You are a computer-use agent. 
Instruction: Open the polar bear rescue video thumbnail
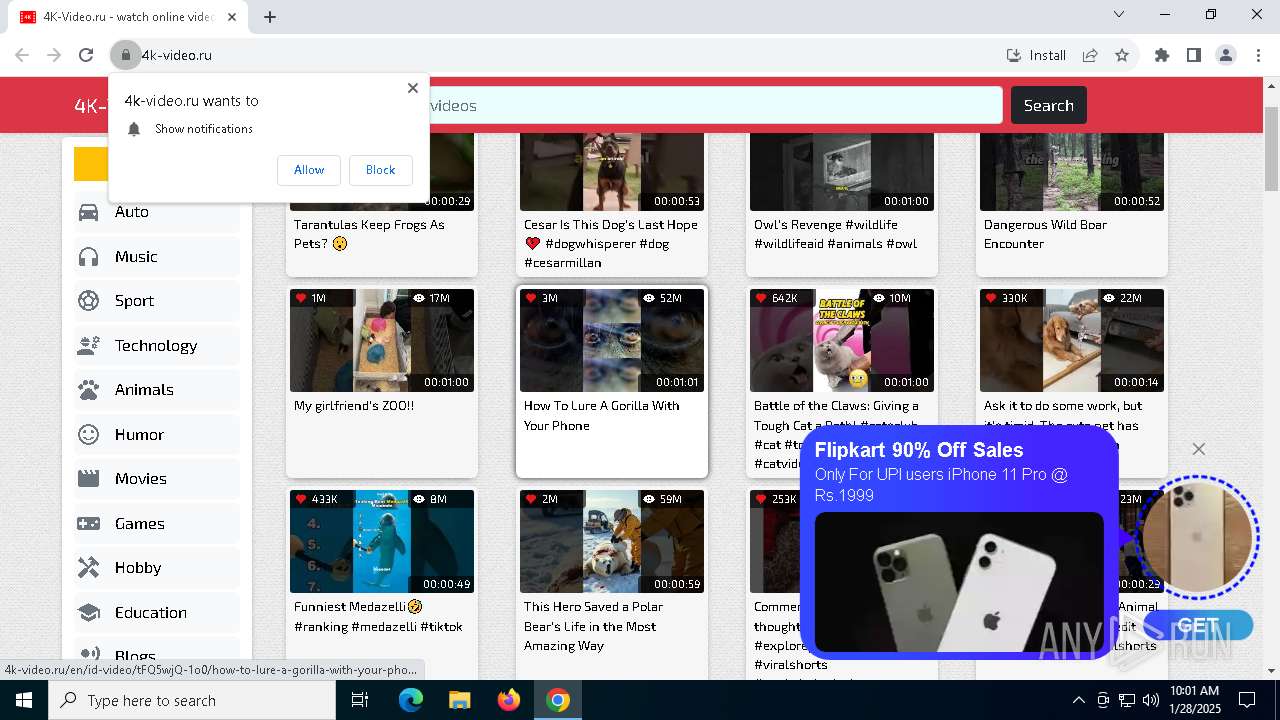612,541
